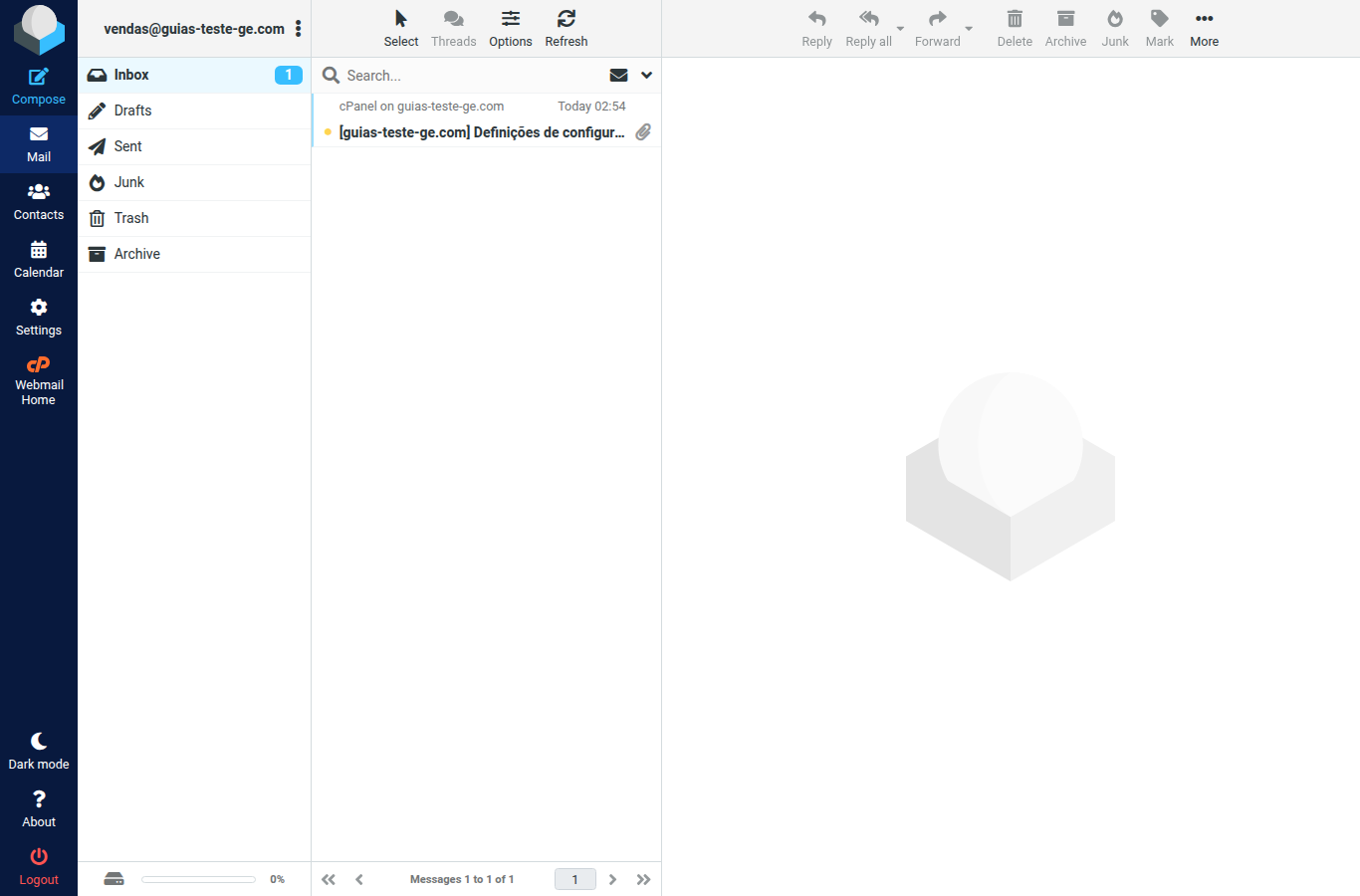Screen dimensions: 1360x896
Task: Click the Forward button
Action: click(938, 29)
